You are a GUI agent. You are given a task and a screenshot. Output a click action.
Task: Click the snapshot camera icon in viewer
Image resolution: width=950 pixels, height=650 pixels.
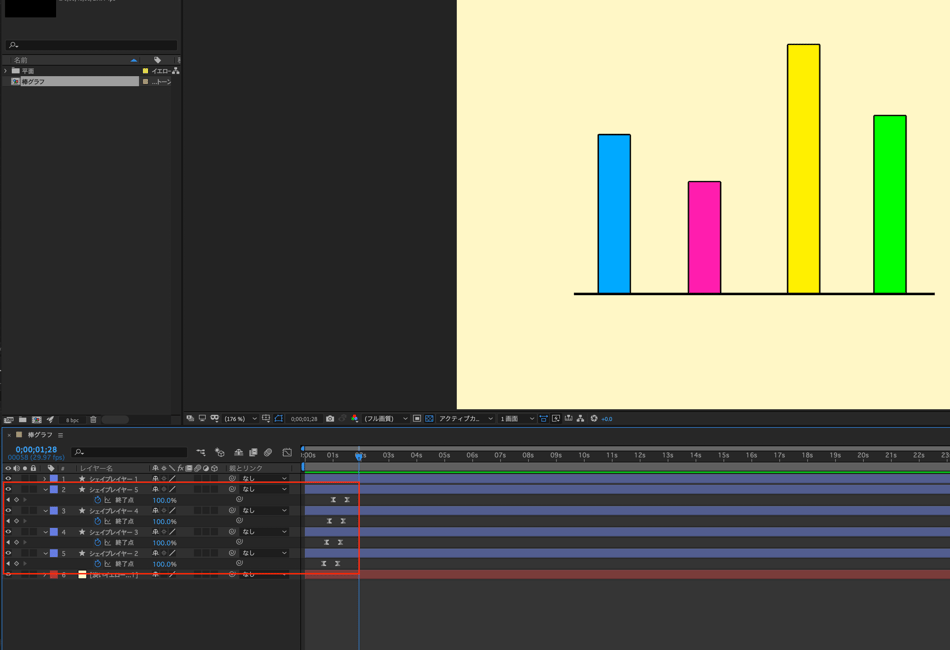(330, 419)
